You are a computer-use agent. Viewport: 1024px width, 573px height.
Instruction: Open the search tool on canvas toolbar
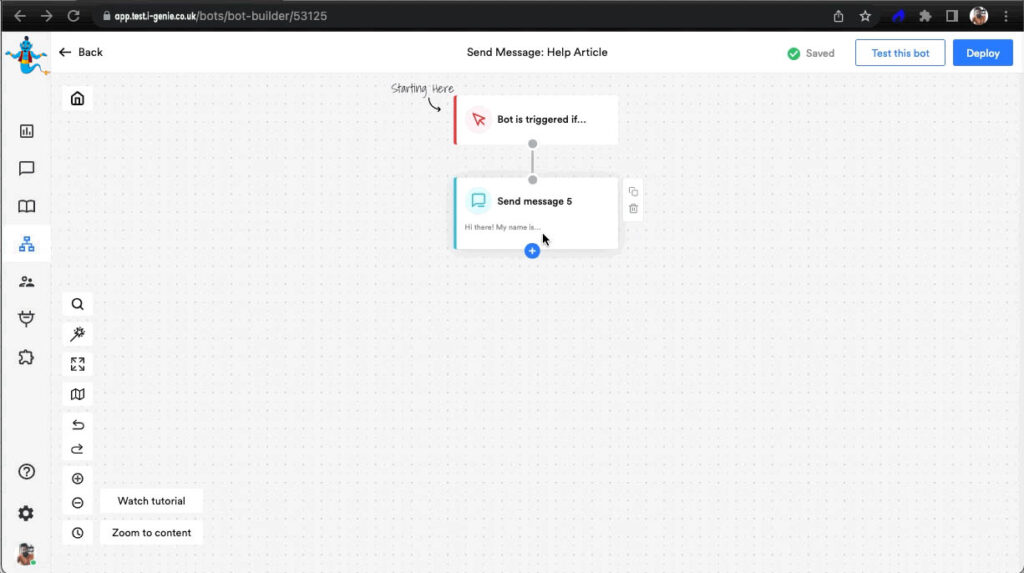pos(77,304)
